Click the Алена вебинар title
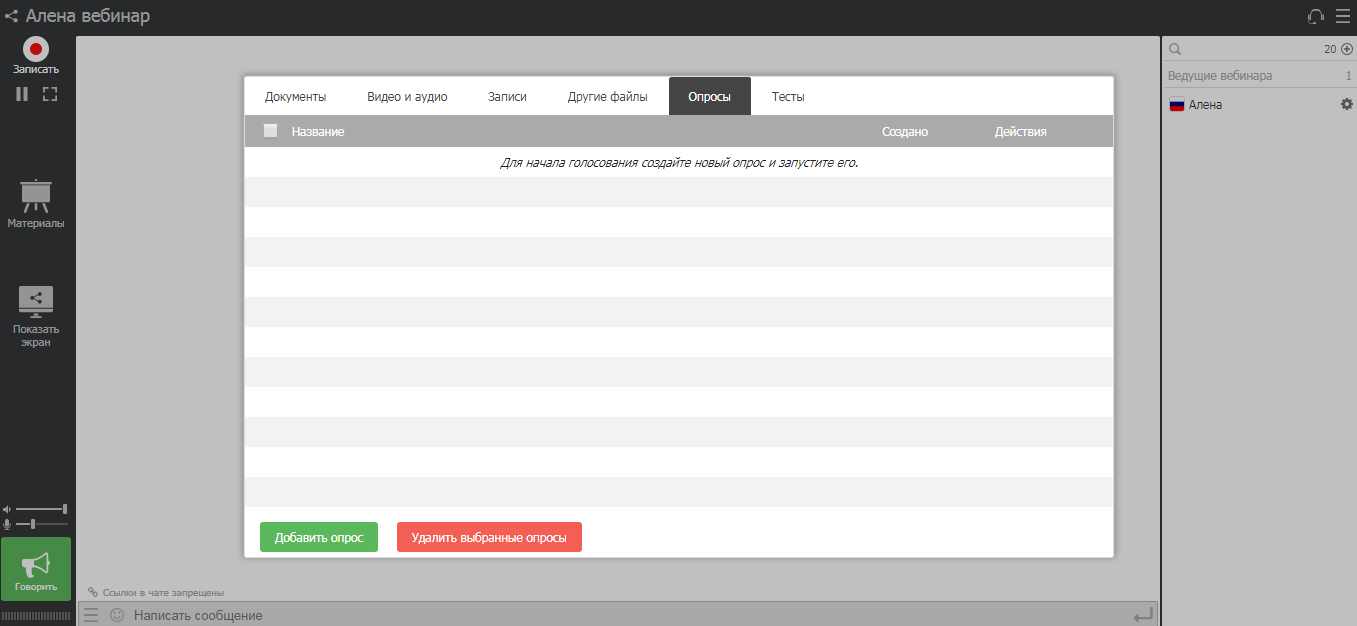Viewport: 1357px width, 626px height. point(88,16)
